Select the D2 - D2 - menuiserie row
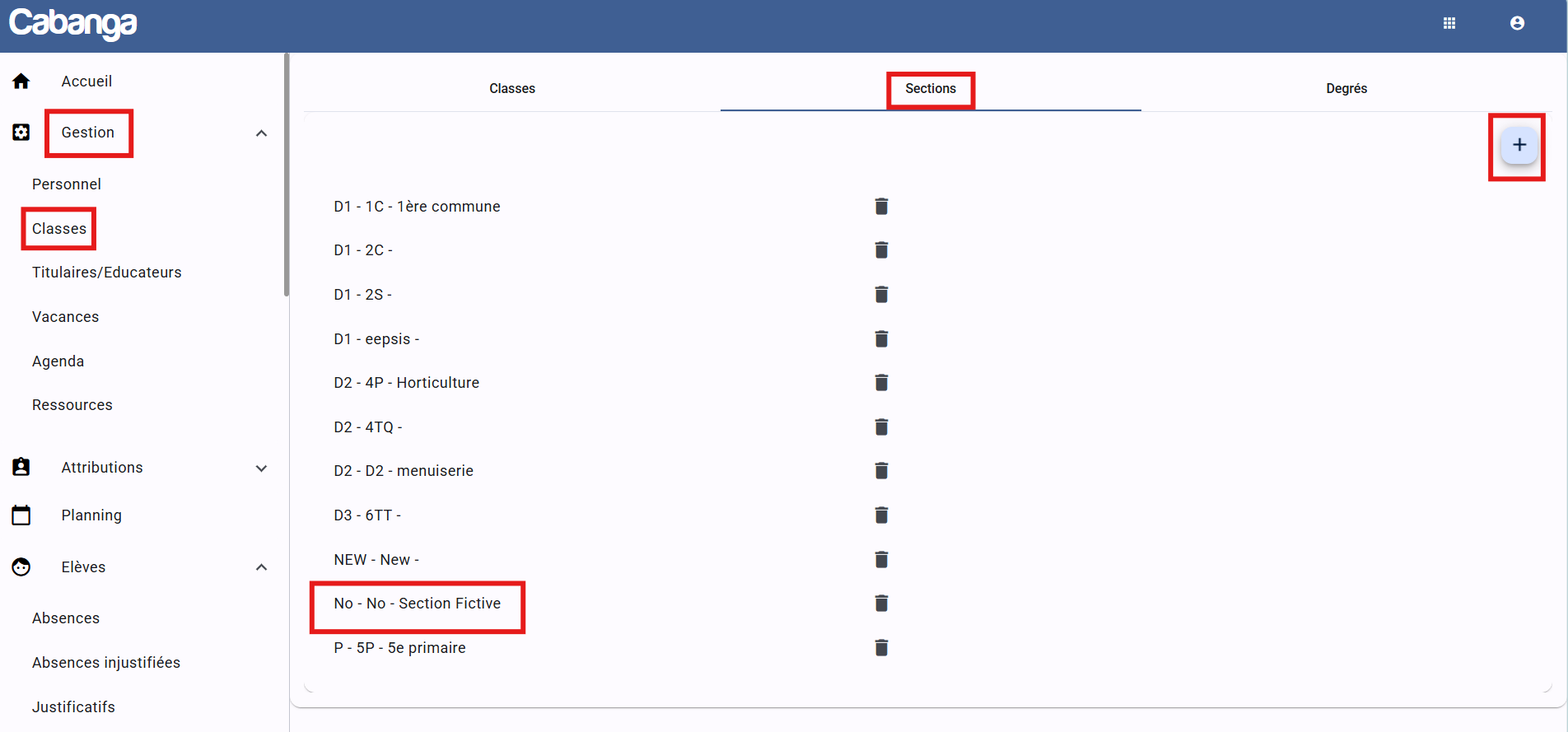 (x=404, y=471)
